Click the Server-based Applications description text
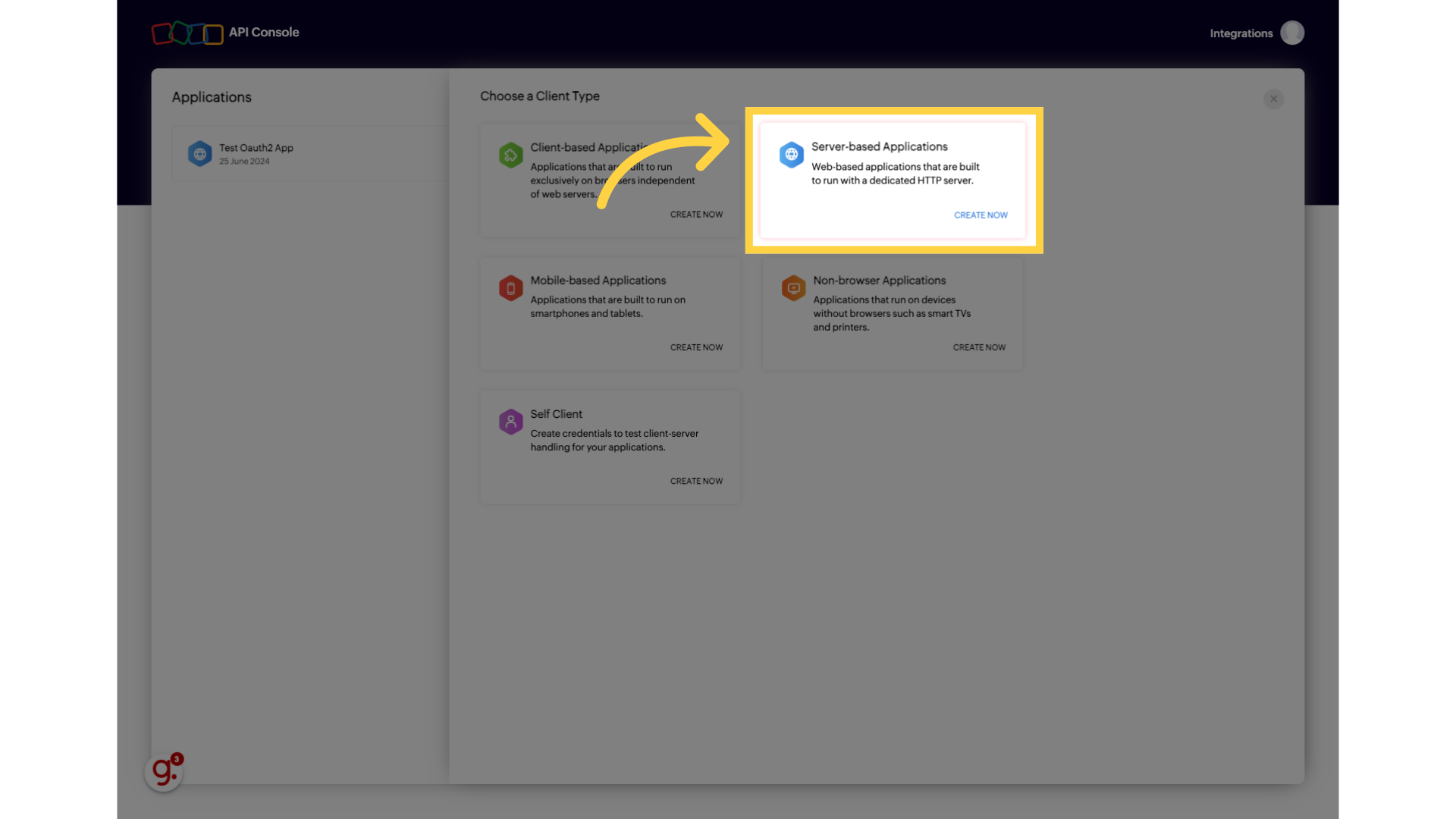Viewport: 1456px width, 819px height. click(x=896, y=174)
